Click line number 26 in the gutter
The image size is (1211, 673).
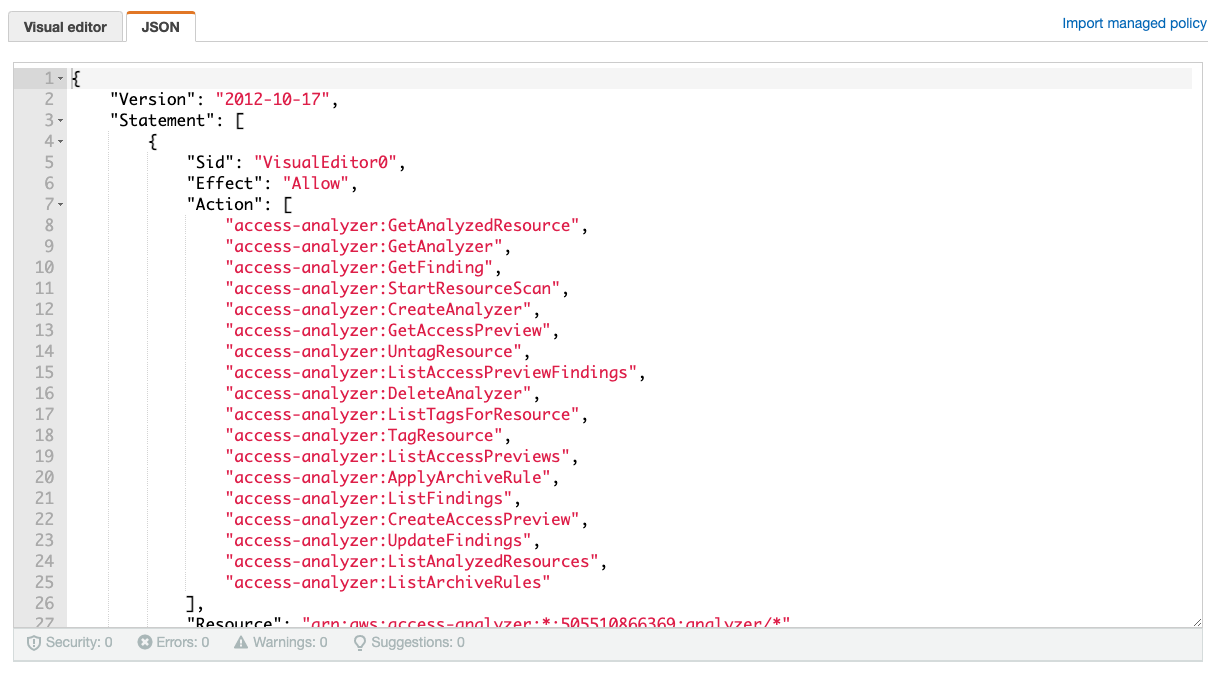[x=44, y=603]
